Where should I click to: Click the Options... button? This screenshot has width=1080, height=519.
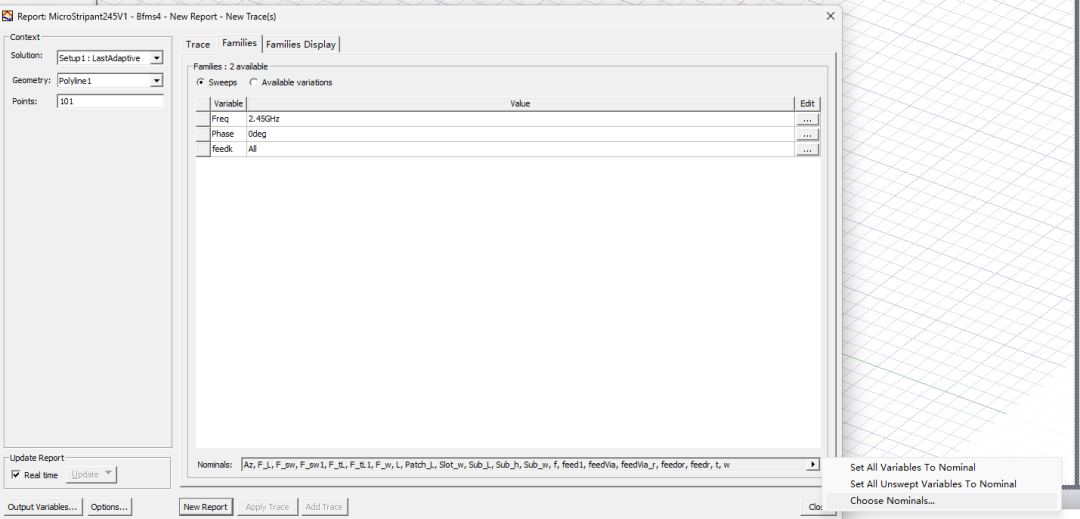tap(109, 507)
